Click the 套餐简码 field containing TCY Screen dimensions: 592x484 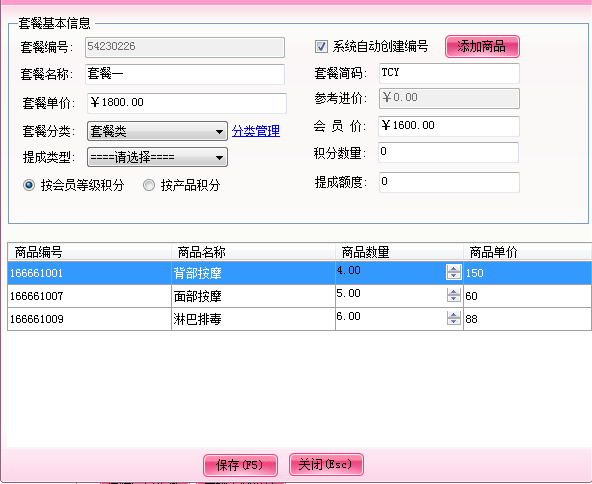click(449, 73)
